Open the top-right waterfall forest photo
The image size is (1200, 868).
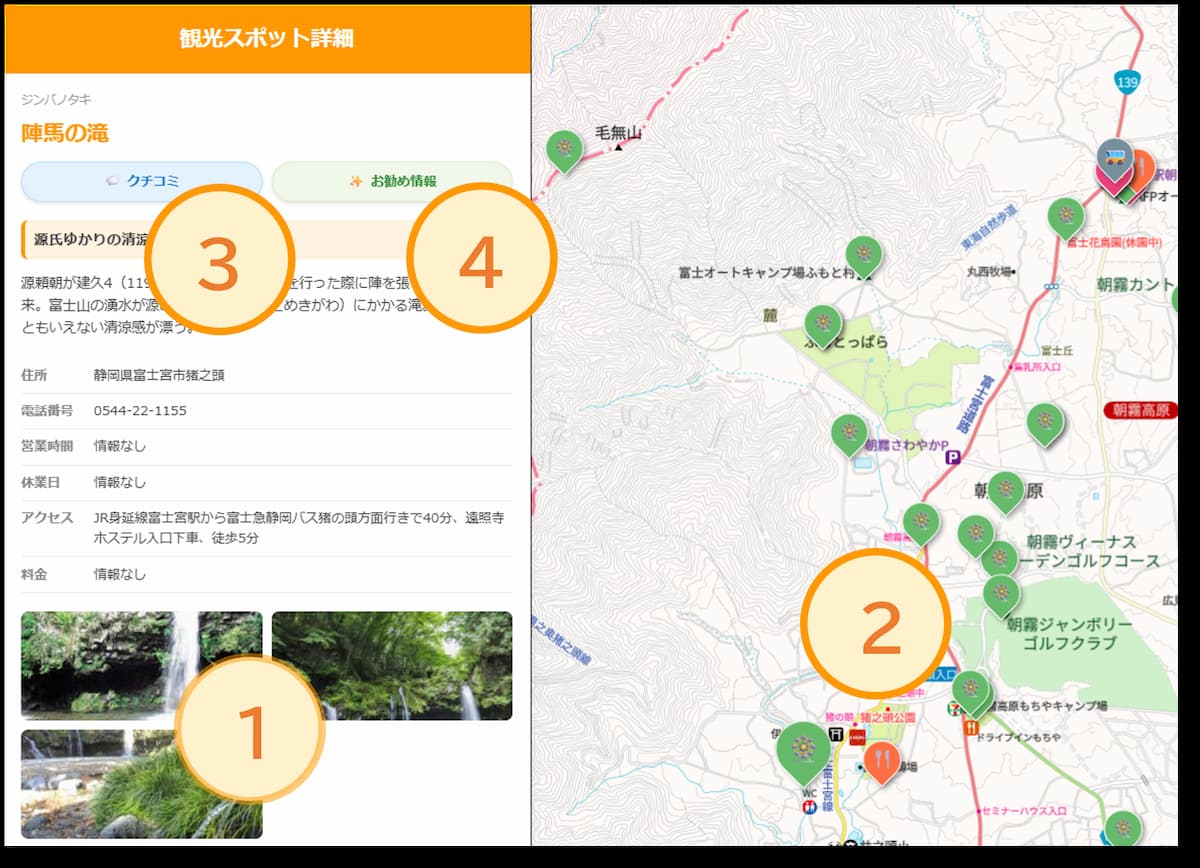point(392,666)
